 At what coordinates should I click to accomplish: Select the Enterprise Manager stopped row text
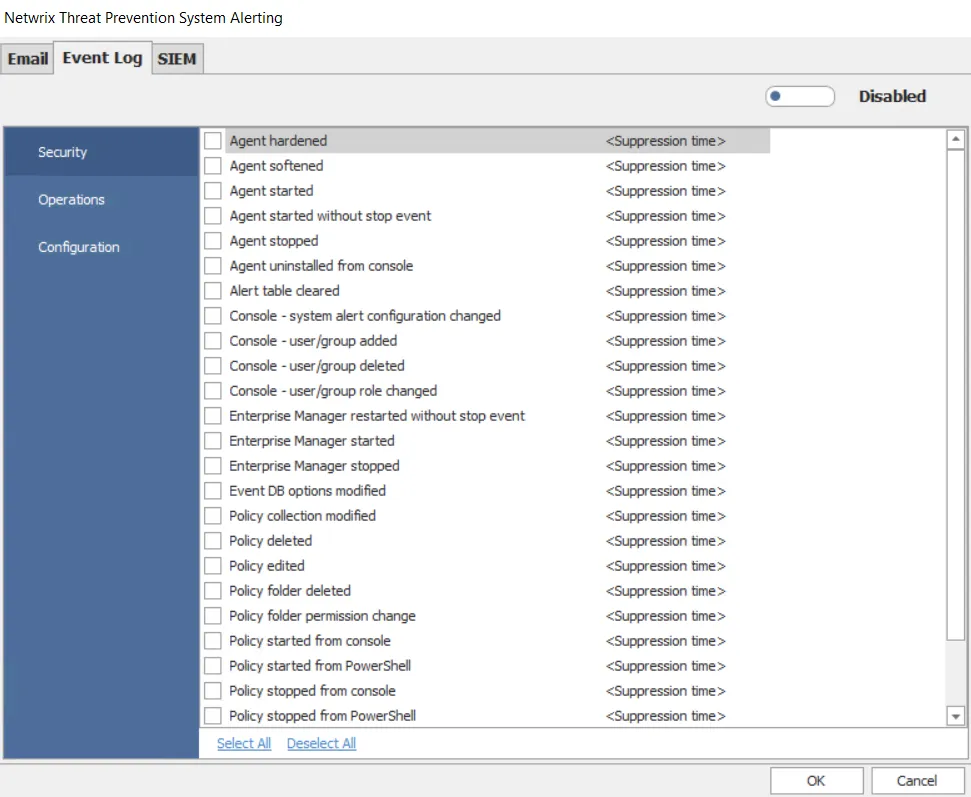point(314,466)
